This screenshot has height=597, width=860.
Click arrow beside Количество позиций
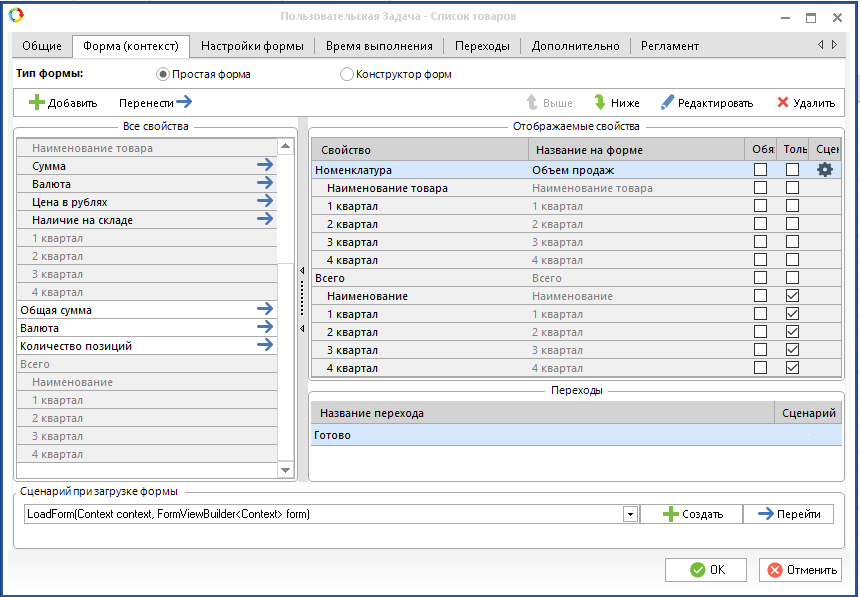pyautogui.click(x=264, y=346)
